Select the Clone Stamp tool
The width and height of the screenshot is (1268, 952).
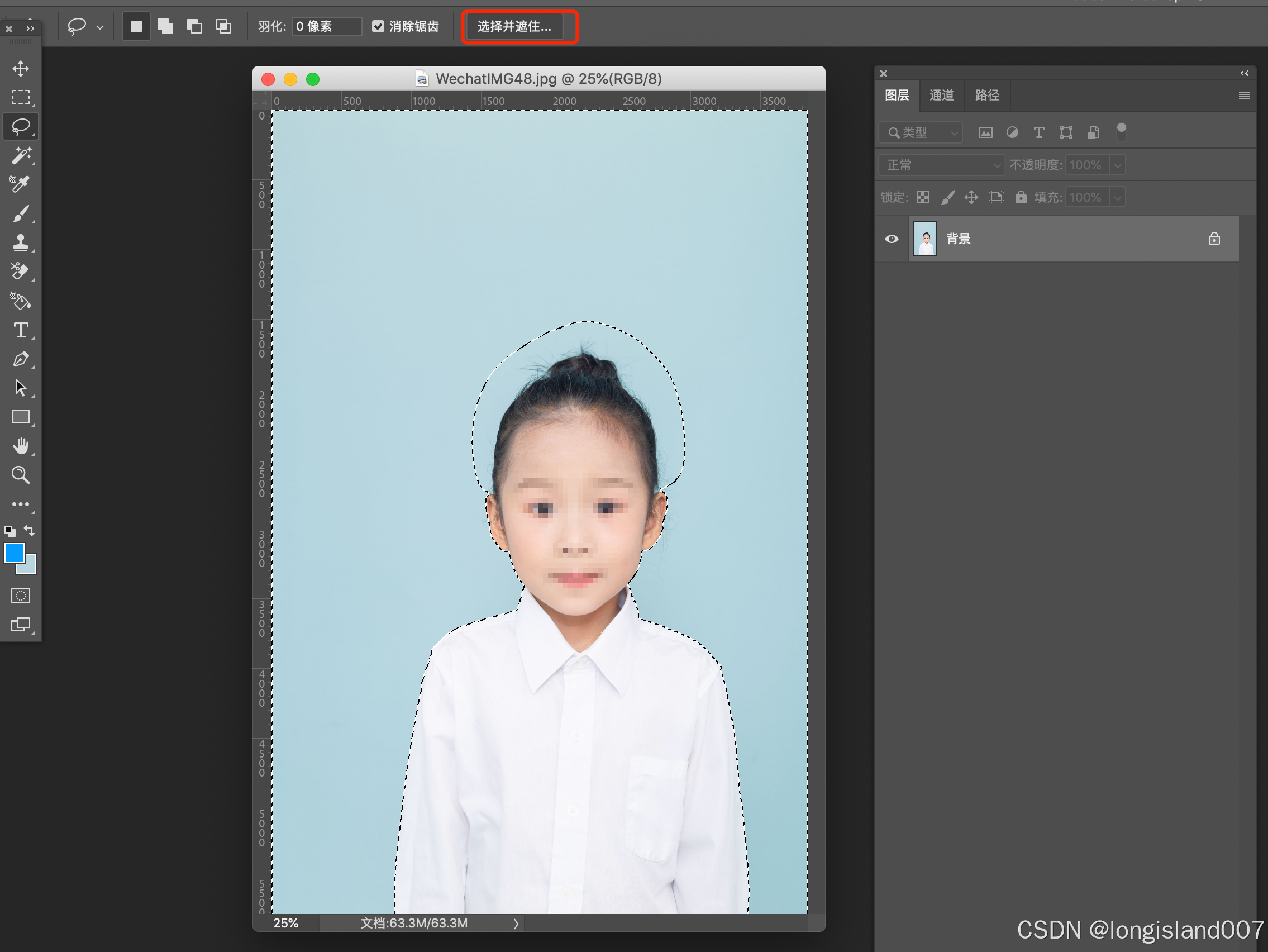[21, 242]
